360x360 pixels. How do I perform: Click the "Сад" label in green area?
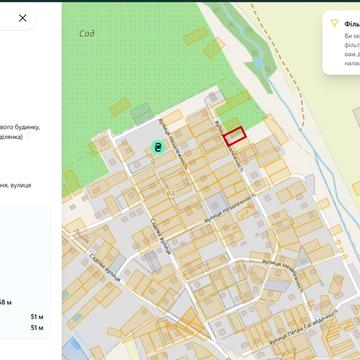(x=87, y=33)
